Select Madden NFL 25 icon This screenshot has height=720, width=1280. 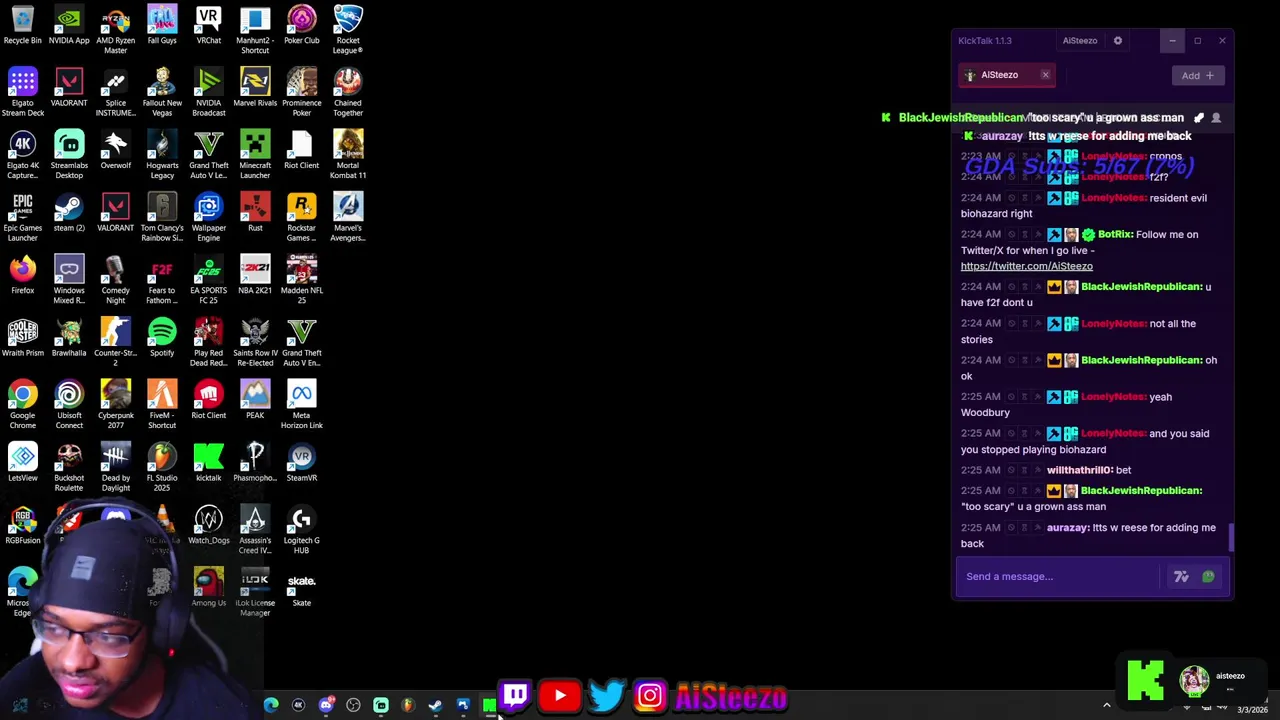pyautogui.click(x=301, y=280)
